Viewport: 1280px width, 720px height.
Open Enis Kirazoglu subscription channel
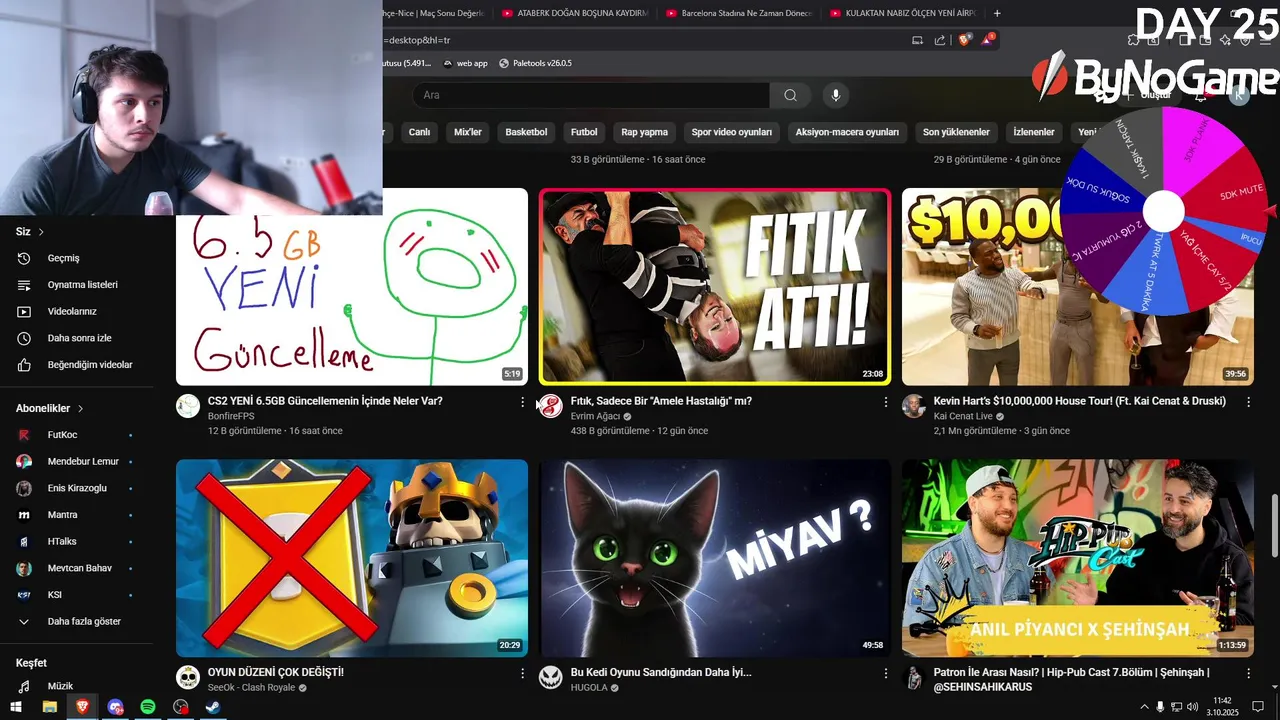pos(76,488)
